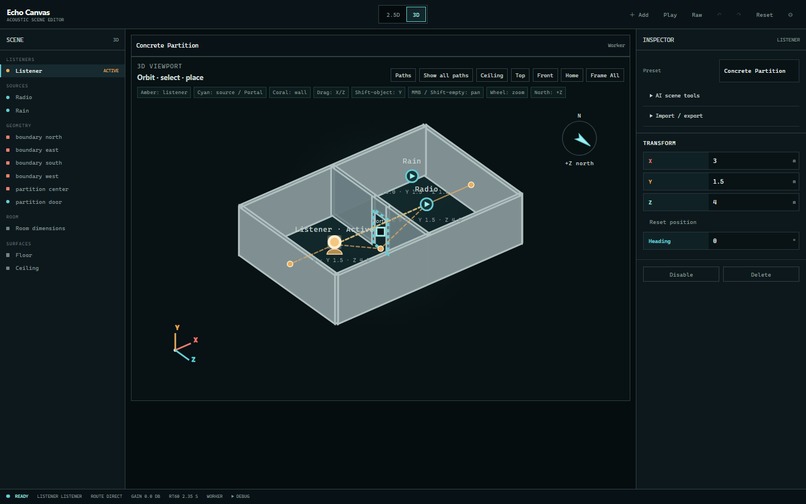This screenshot has height=504, width=806.
Task: Click 'RT60' value in status bar
Action: click(184, 496)
